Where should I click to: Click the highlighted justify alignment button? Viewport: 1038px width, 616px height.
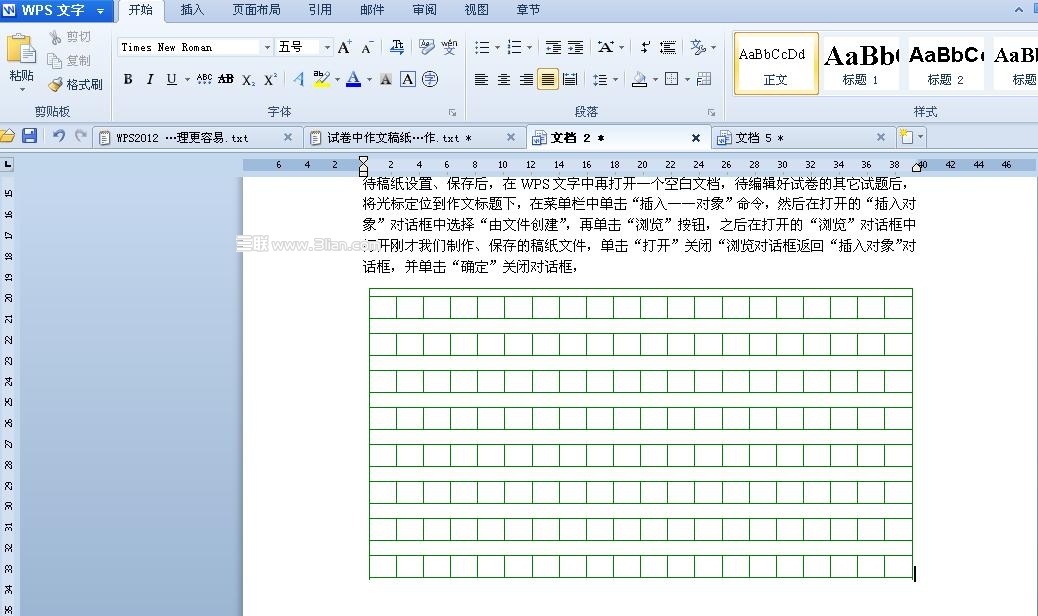[x=547, y=79]
